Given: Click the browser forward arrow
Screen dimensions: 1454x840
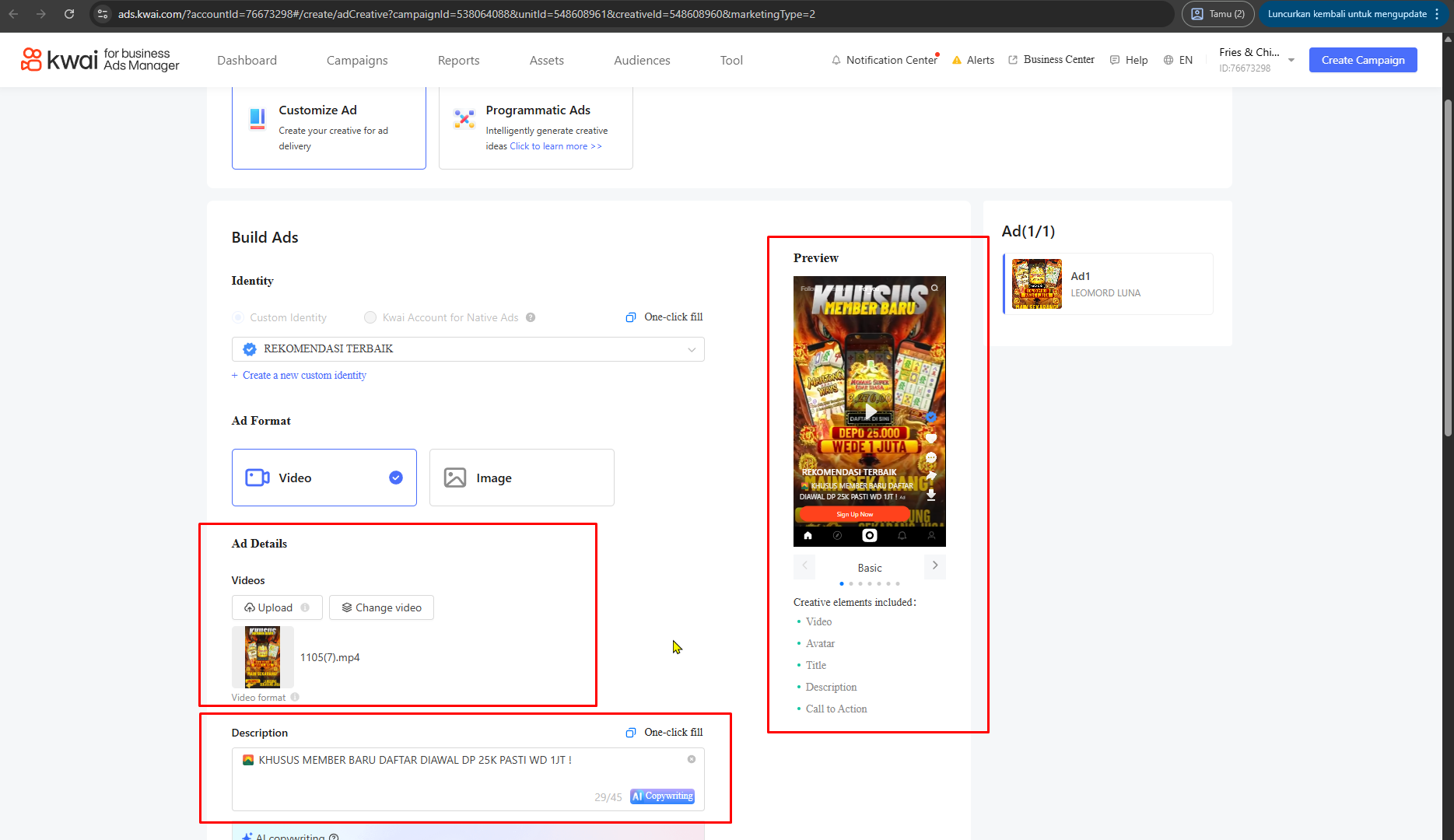Looking at the screenshot, I should coord(40,14).
